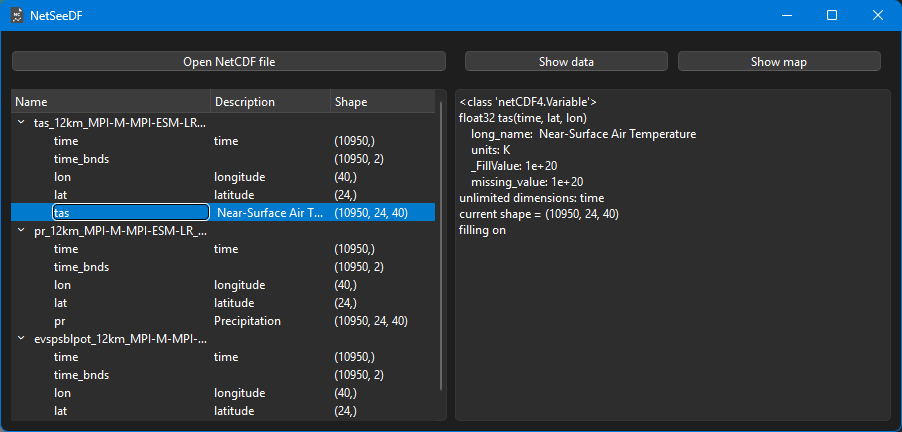
Task: Minimize the NetSeeDF window
Action: (x=786, y=15)
